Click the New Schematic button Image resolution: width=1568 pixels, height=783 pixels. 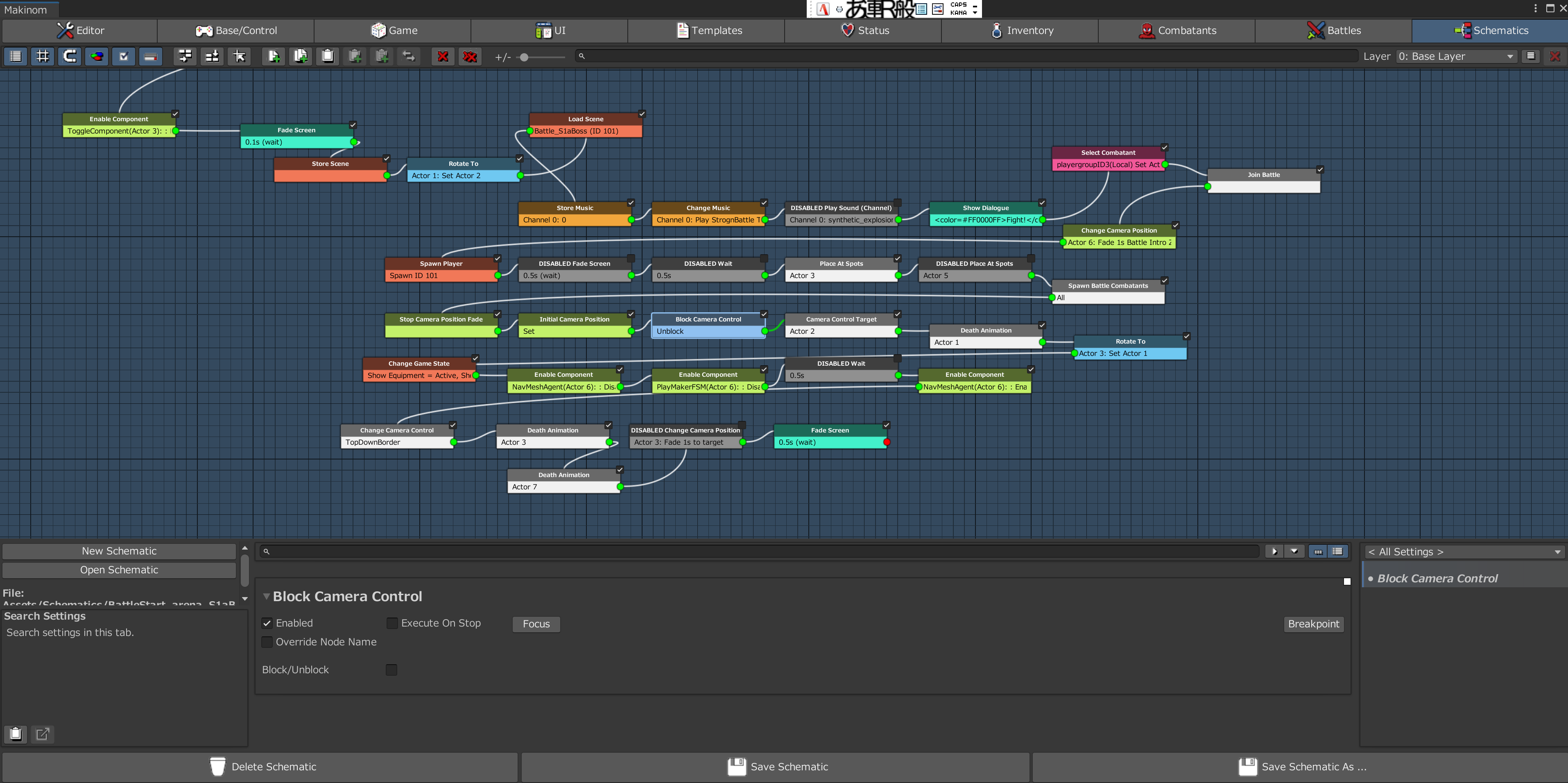[x=119, y=551]
